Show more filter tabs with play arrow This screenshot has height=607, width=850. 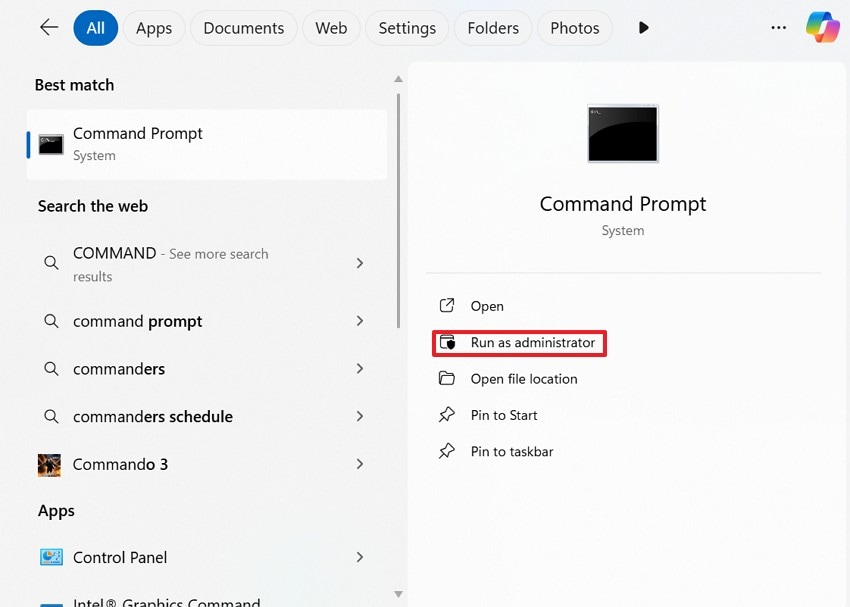[644, 28]
